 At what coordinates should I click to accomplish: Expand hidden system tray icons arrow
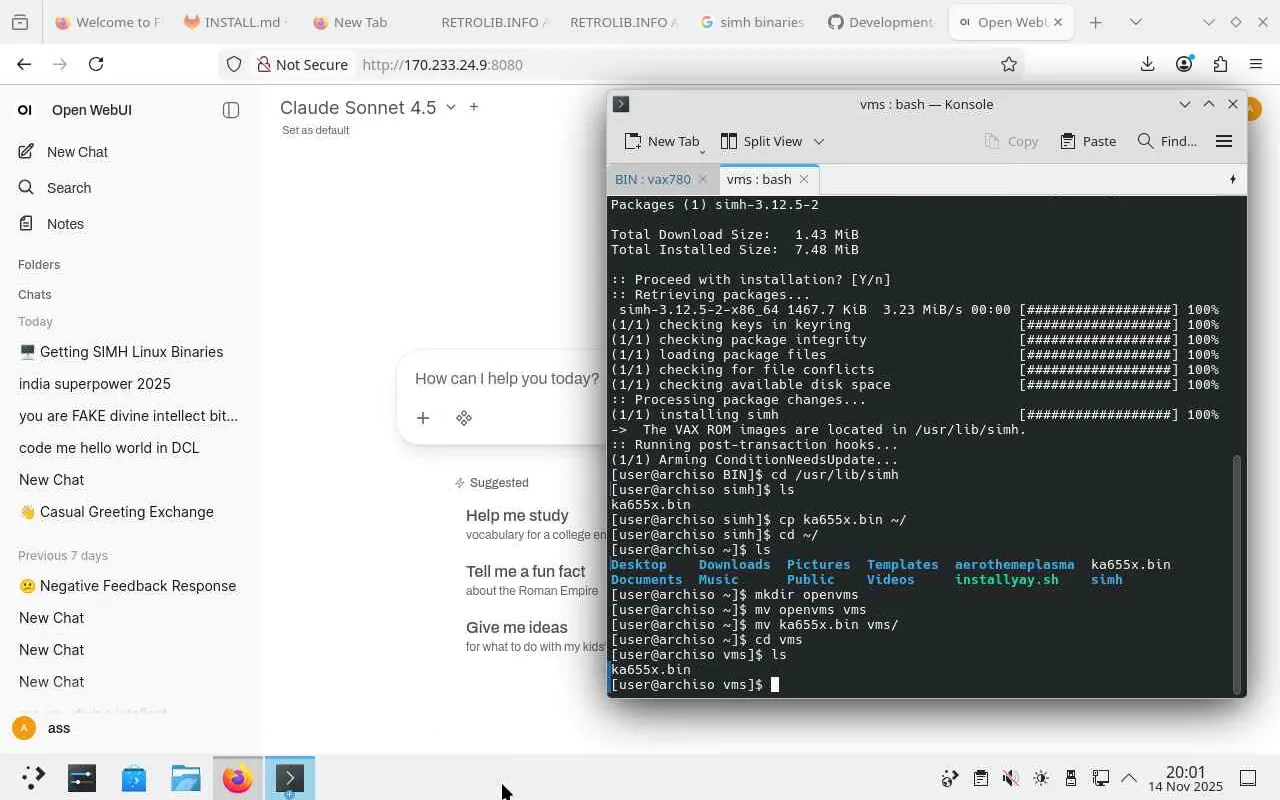1129,778
